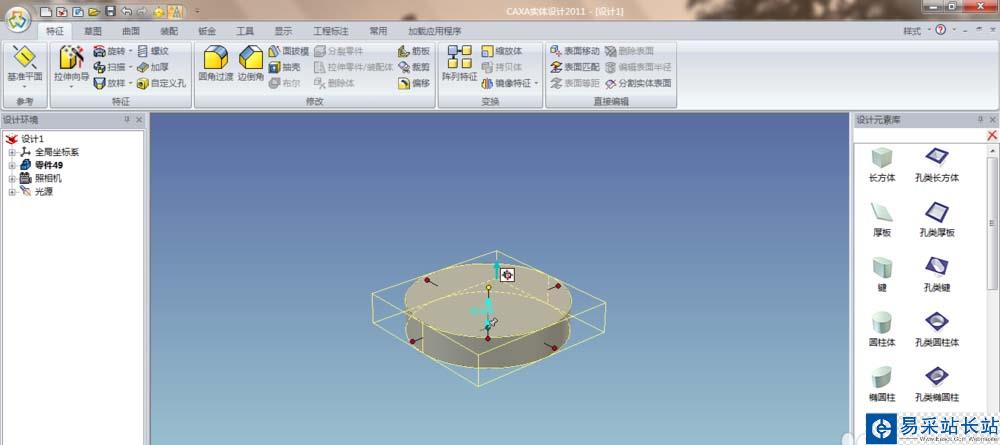Image resolution: width=1000 pixels, height=445 pixels.
Task: Select the 分割实体表面 split face tool
Action: (637, 83)
